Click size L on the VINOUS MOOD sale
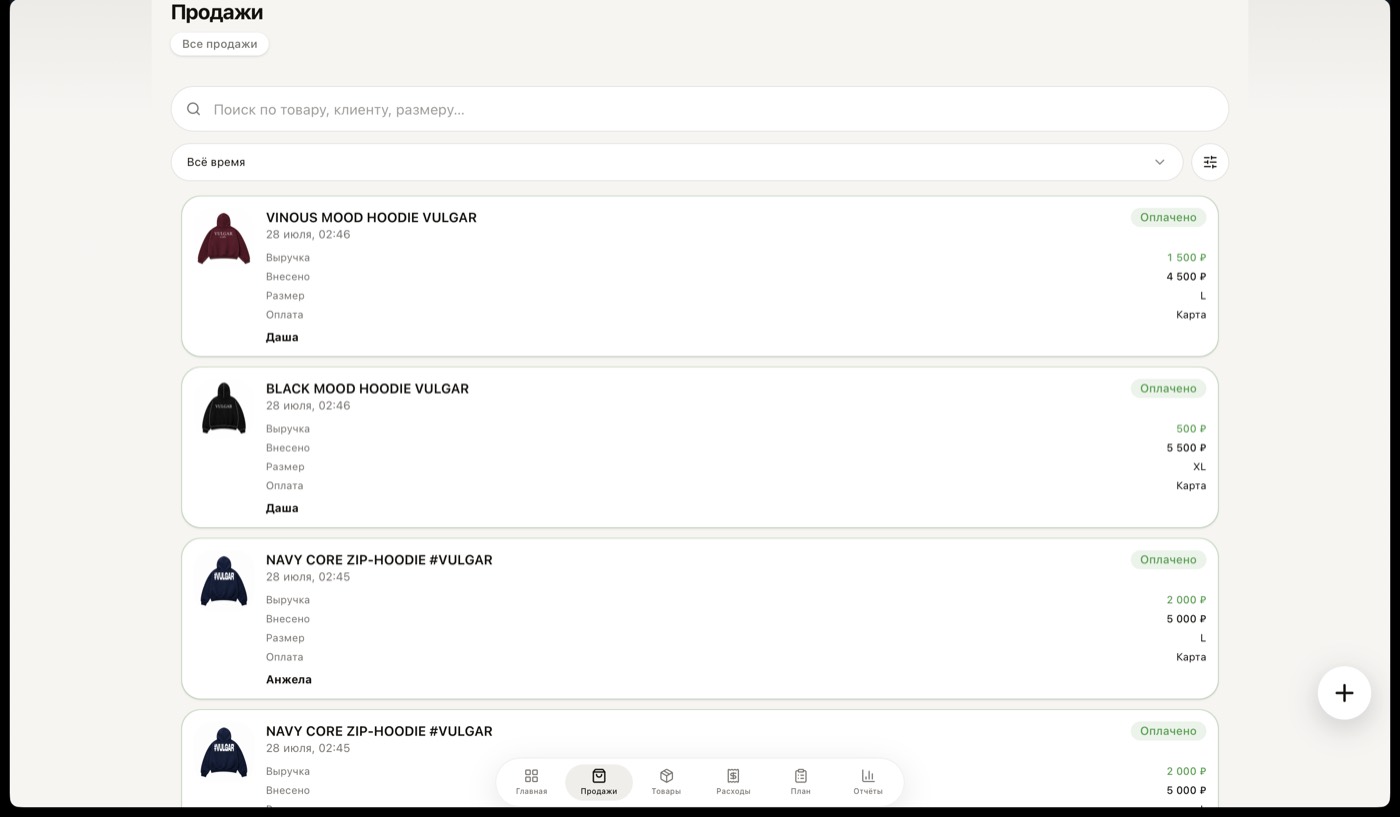This screenshot has height=817, width=1400. pos(1203,296)
